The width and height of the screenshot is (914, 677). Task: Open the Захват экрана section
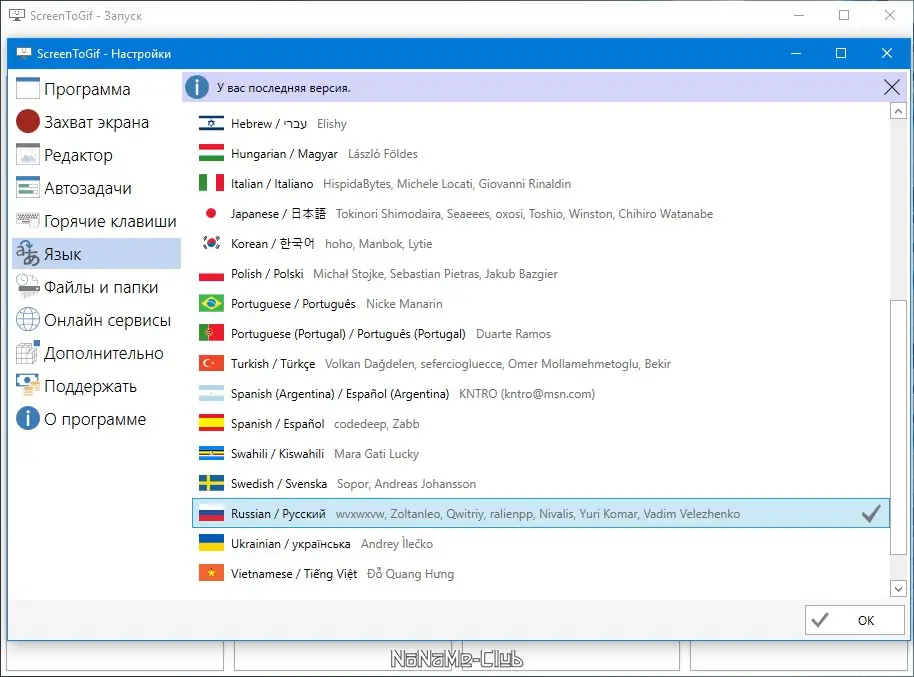click(x=96, y=122)
